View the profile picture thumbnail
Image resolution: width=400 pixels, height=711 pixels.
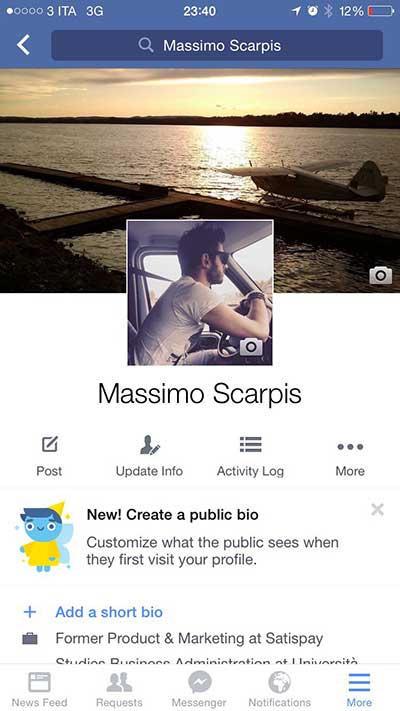pos(200,292)
